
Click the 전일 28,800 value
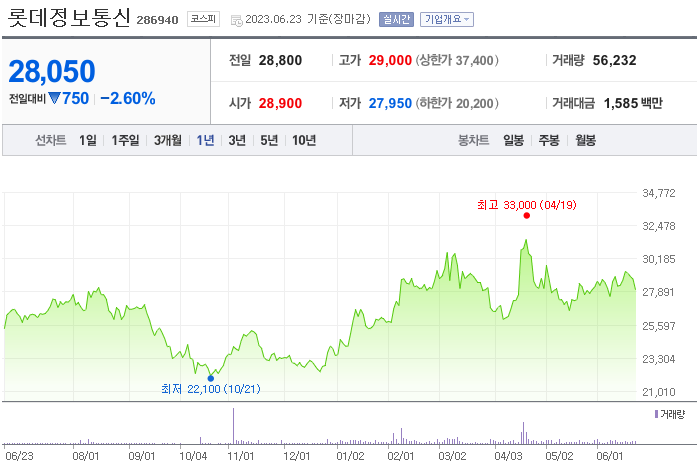[x=280, y=60]
